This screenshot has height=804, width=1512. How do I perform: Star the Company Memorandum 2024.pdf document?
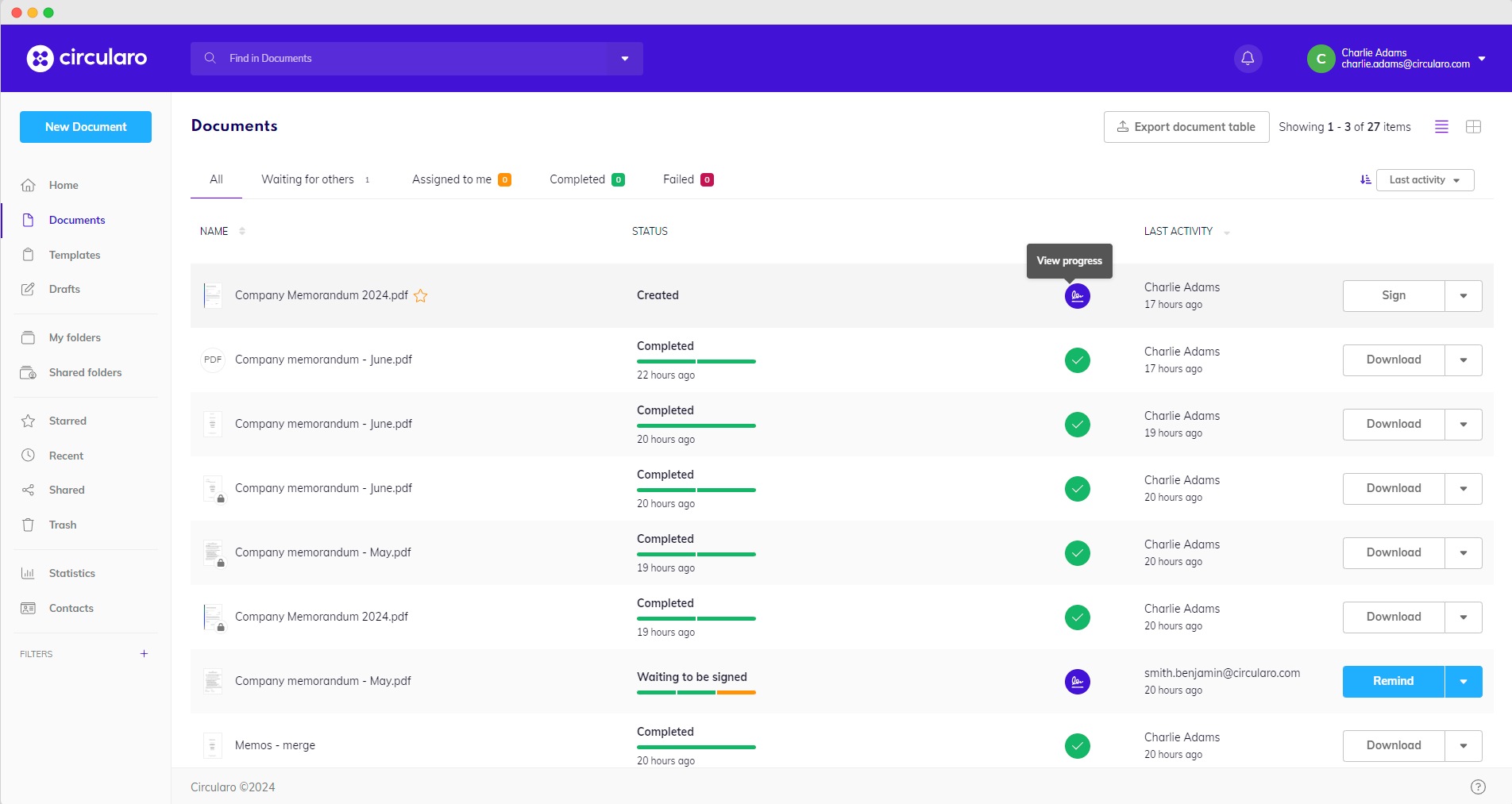click(x=421, y=296)
